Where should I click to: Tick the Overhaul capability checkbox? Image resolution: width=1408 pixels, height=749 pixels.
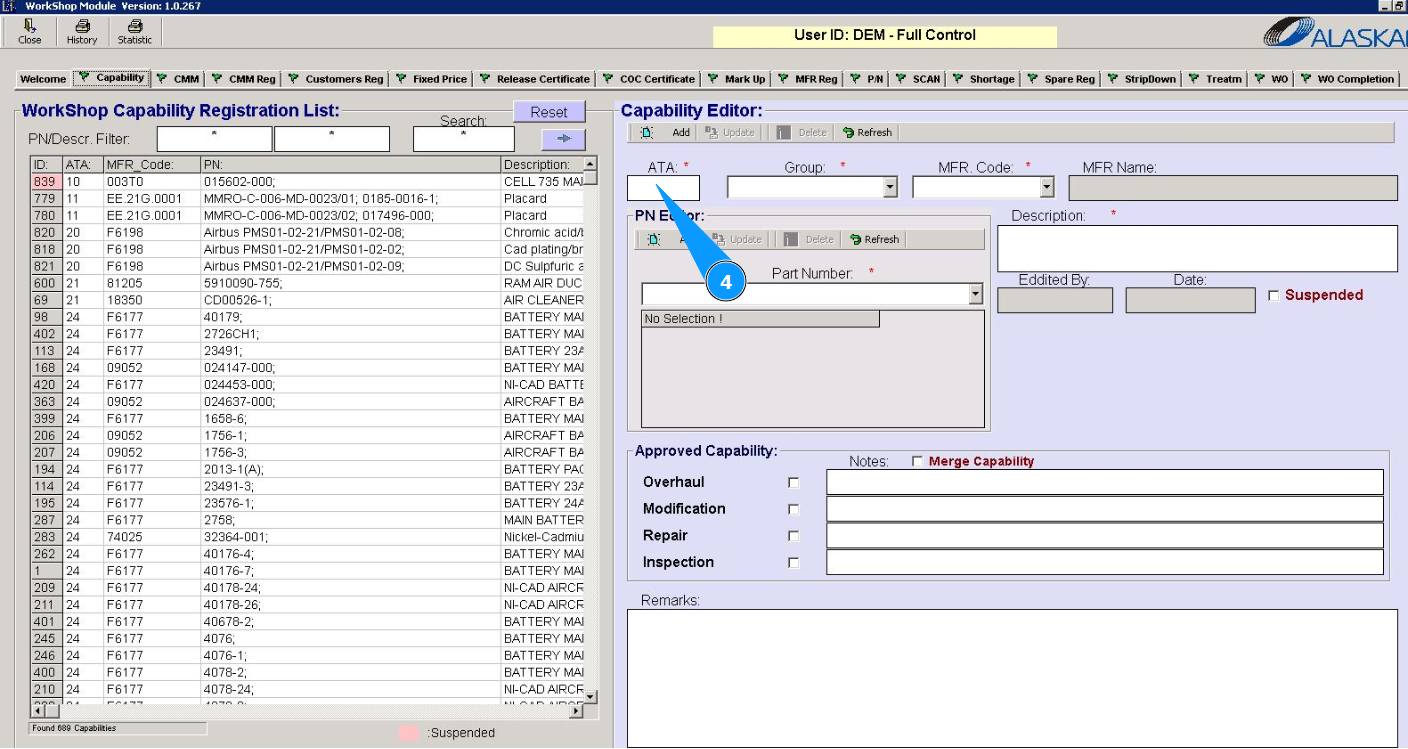pyautogui.click(x=794, y=483)
